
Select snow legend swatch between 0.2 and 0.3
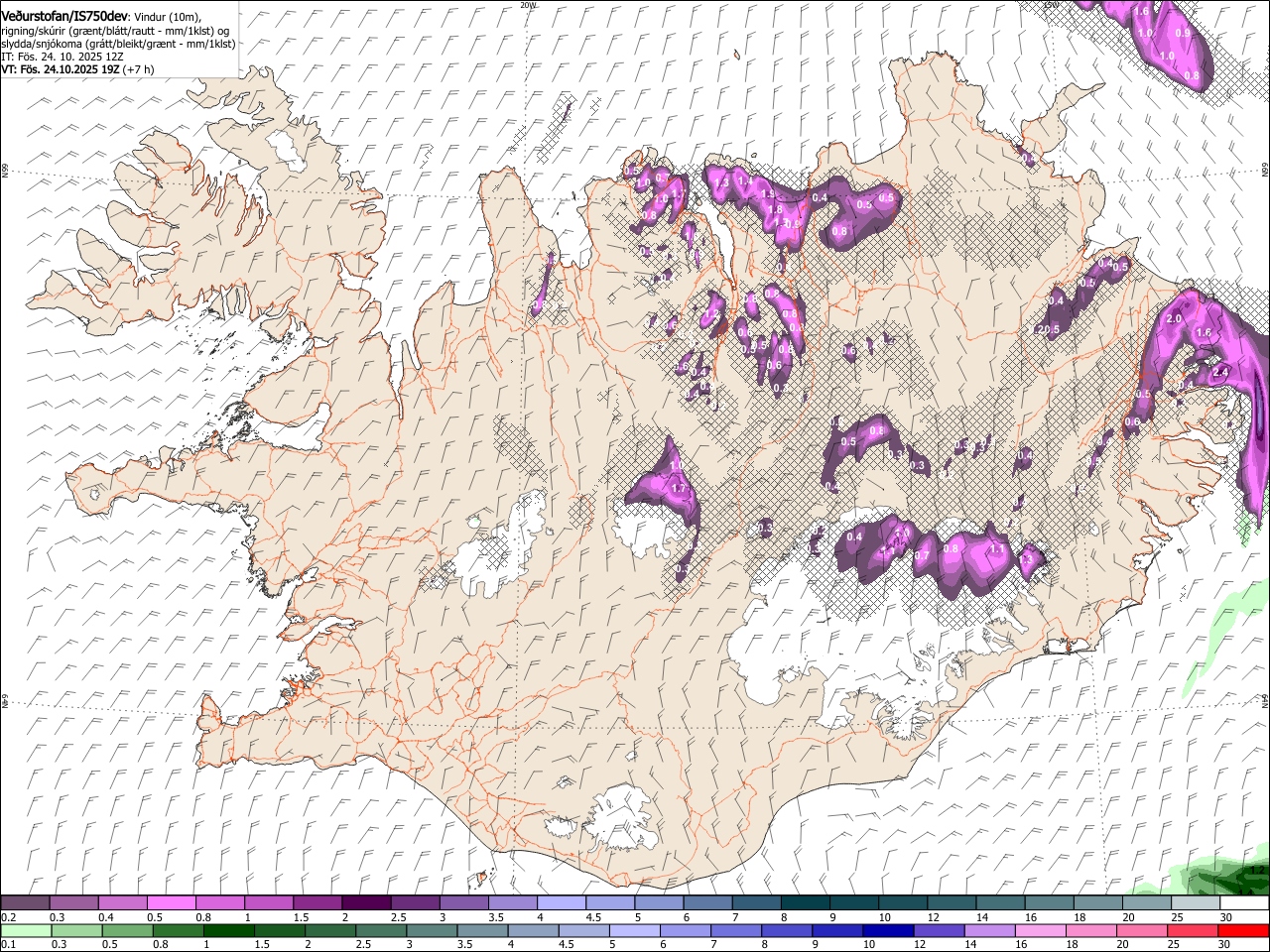click(x=25, y=903)
